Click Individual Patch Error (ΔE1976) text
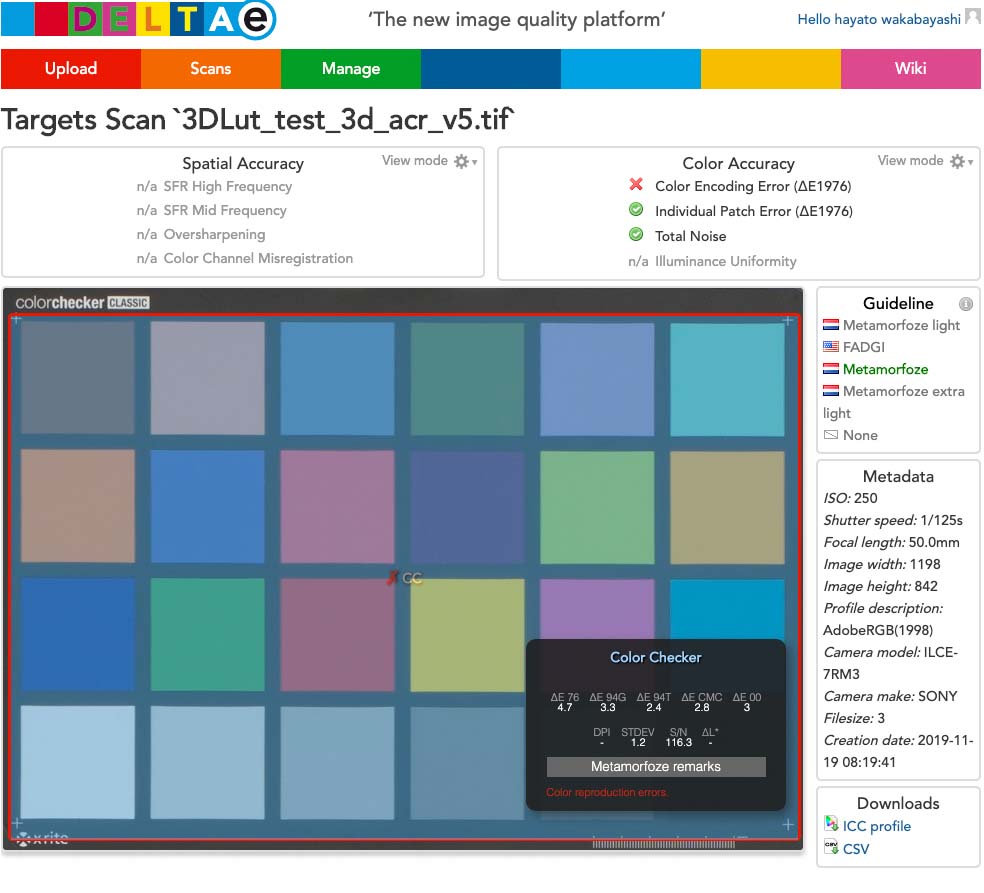984x893 pixels. click(x=754, y=211)
